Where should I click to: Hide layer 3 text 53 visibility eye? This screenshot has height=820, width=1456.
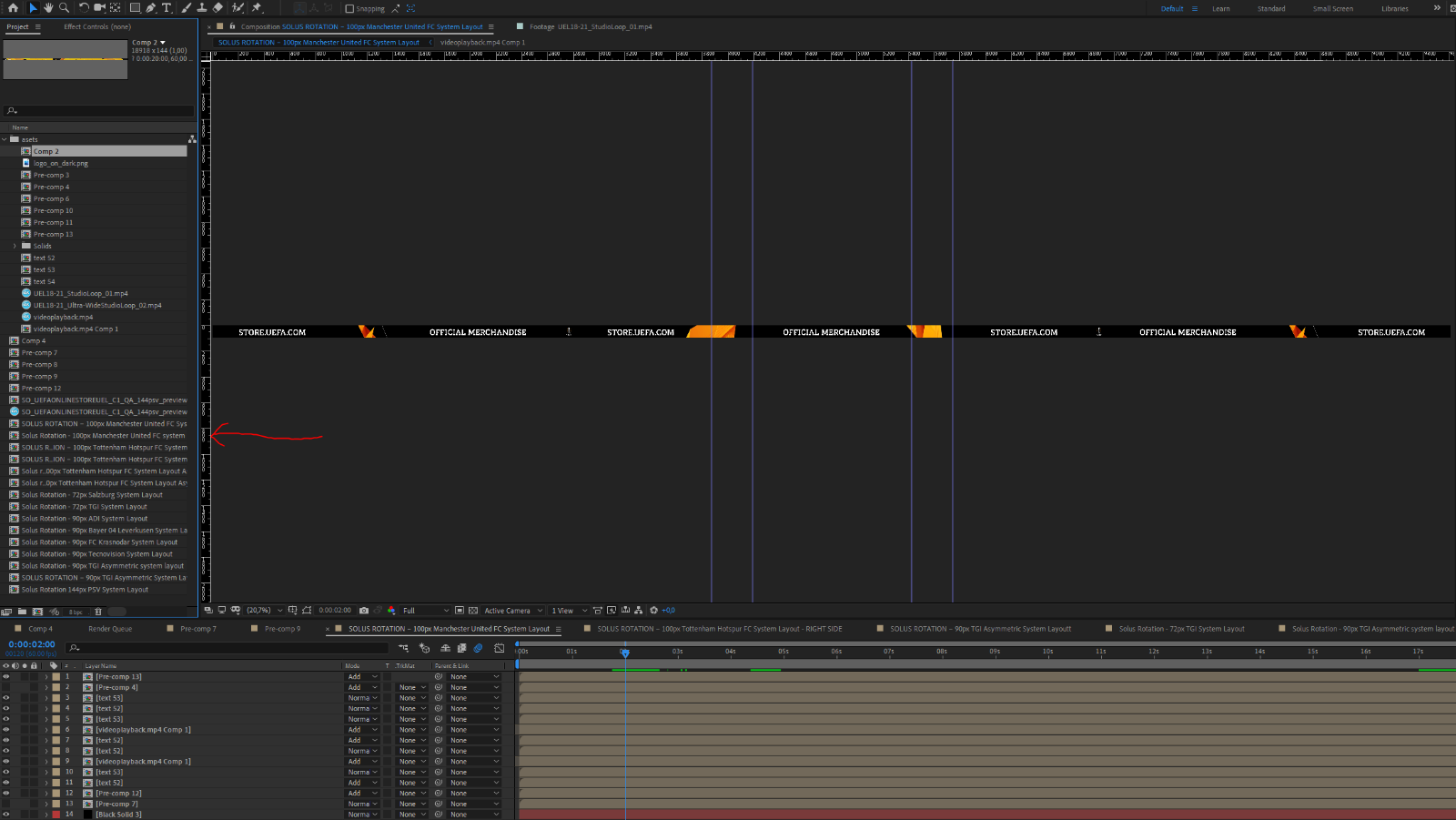point(5,698)
